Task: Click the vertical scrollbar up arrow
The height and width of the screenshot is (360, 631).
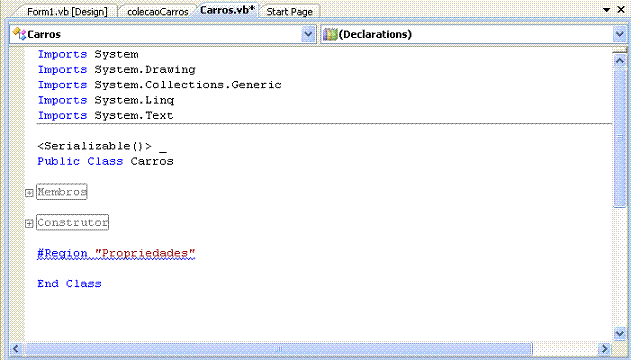Action: [620, 61]
